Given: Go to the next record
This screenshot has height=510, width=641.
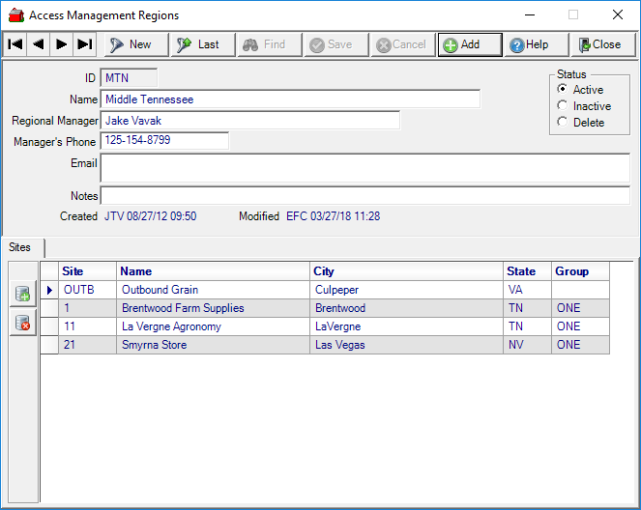Looking at the screenshot, I should [x=62, y=44].
